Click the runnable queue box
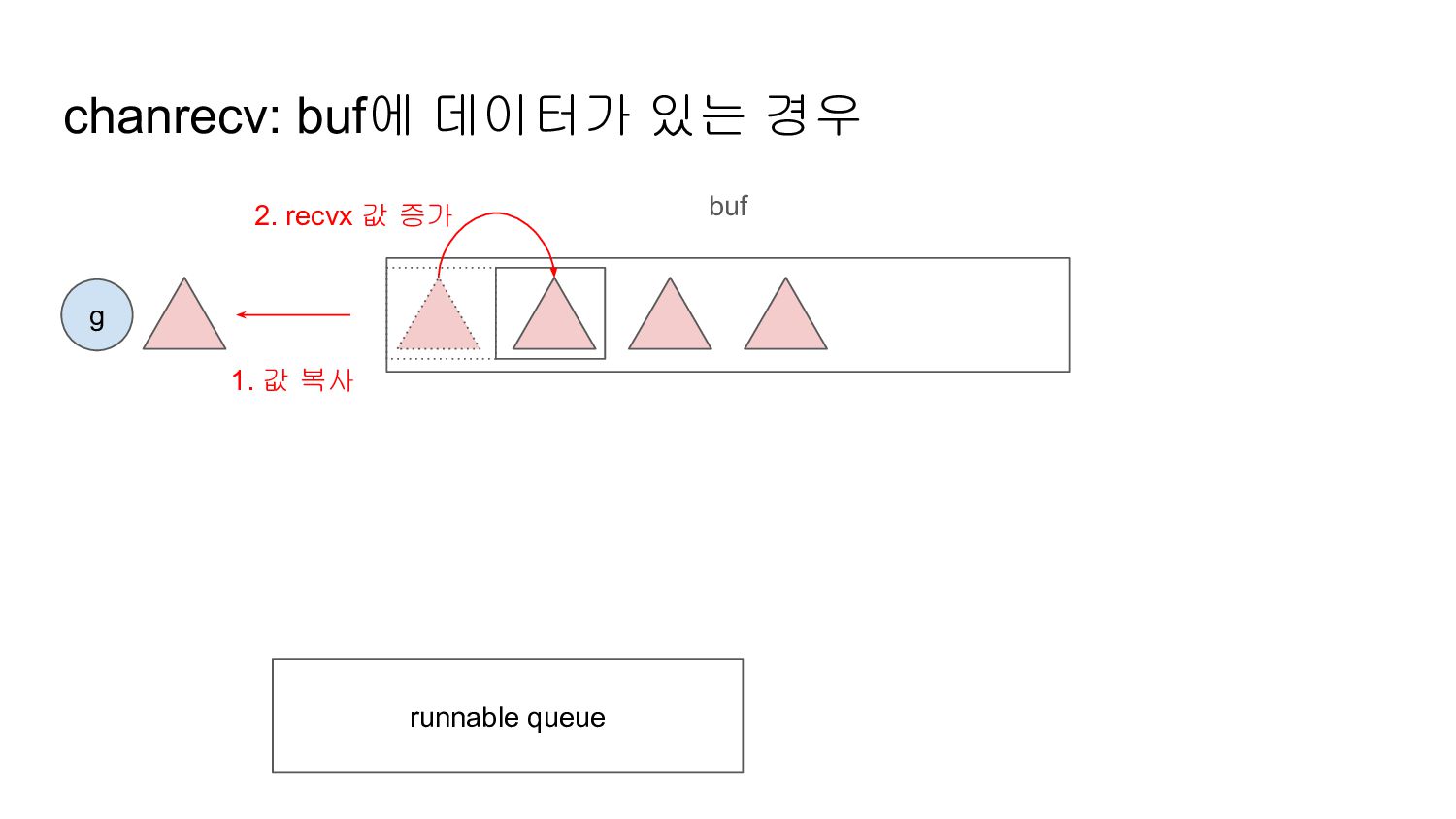This screenshot has width=1456, height=819. (508, 716)
